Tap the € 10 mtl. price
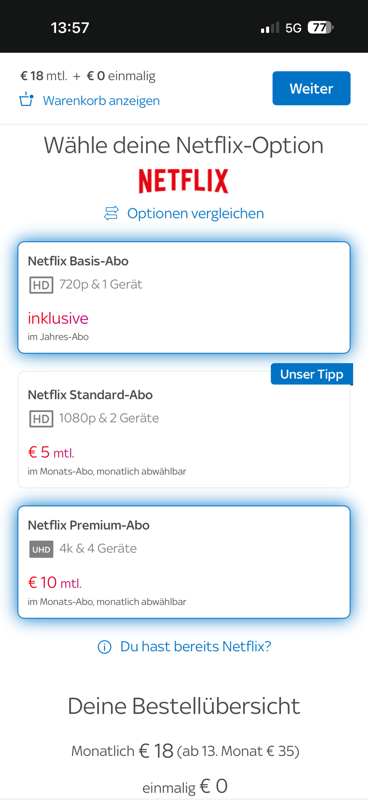The image size is (368, 800). click(x=55, y=582)
